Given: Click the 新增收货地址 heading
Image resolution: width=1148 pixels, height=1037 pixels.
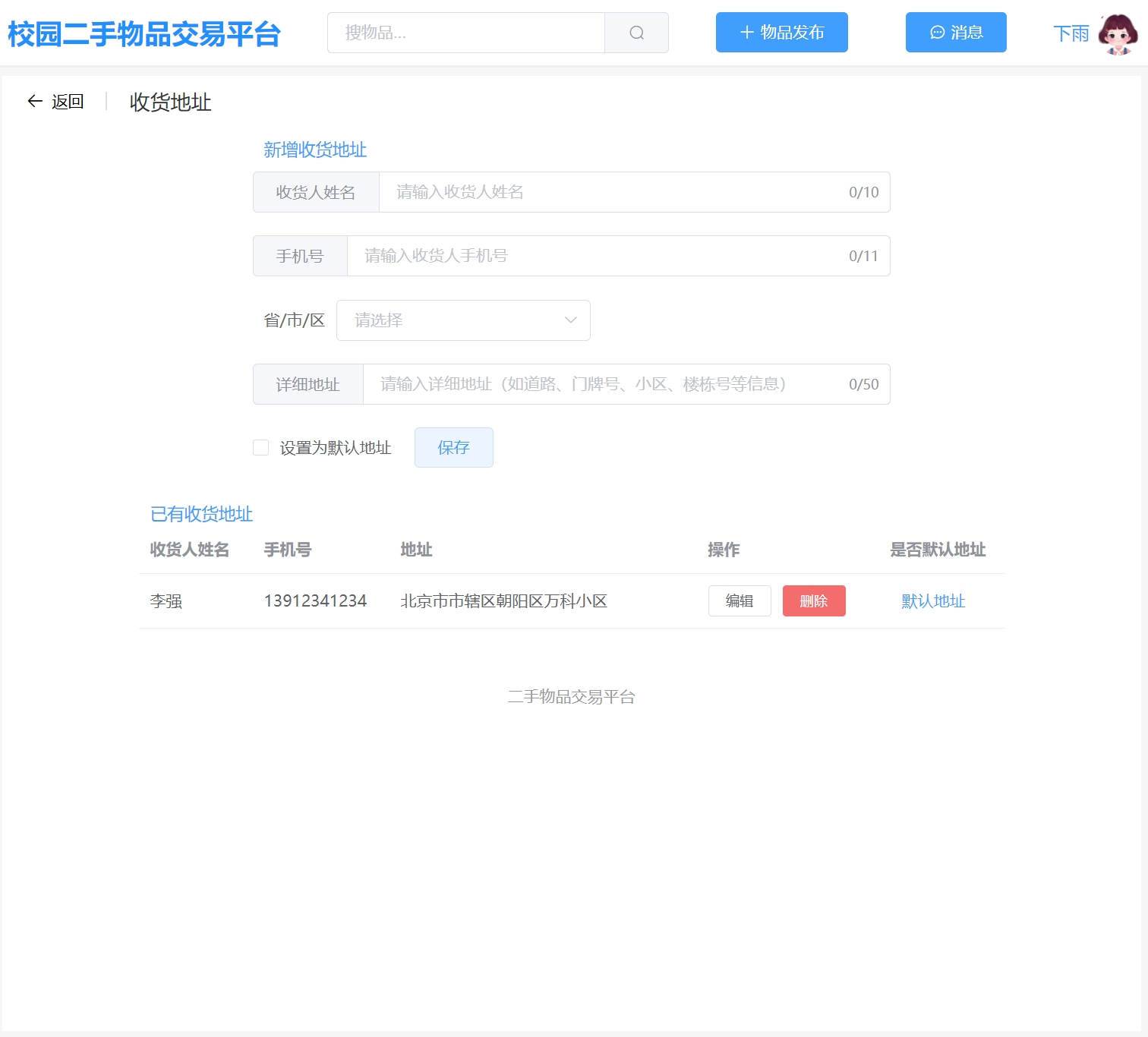Looking at the screenshot, I should 315,150.
